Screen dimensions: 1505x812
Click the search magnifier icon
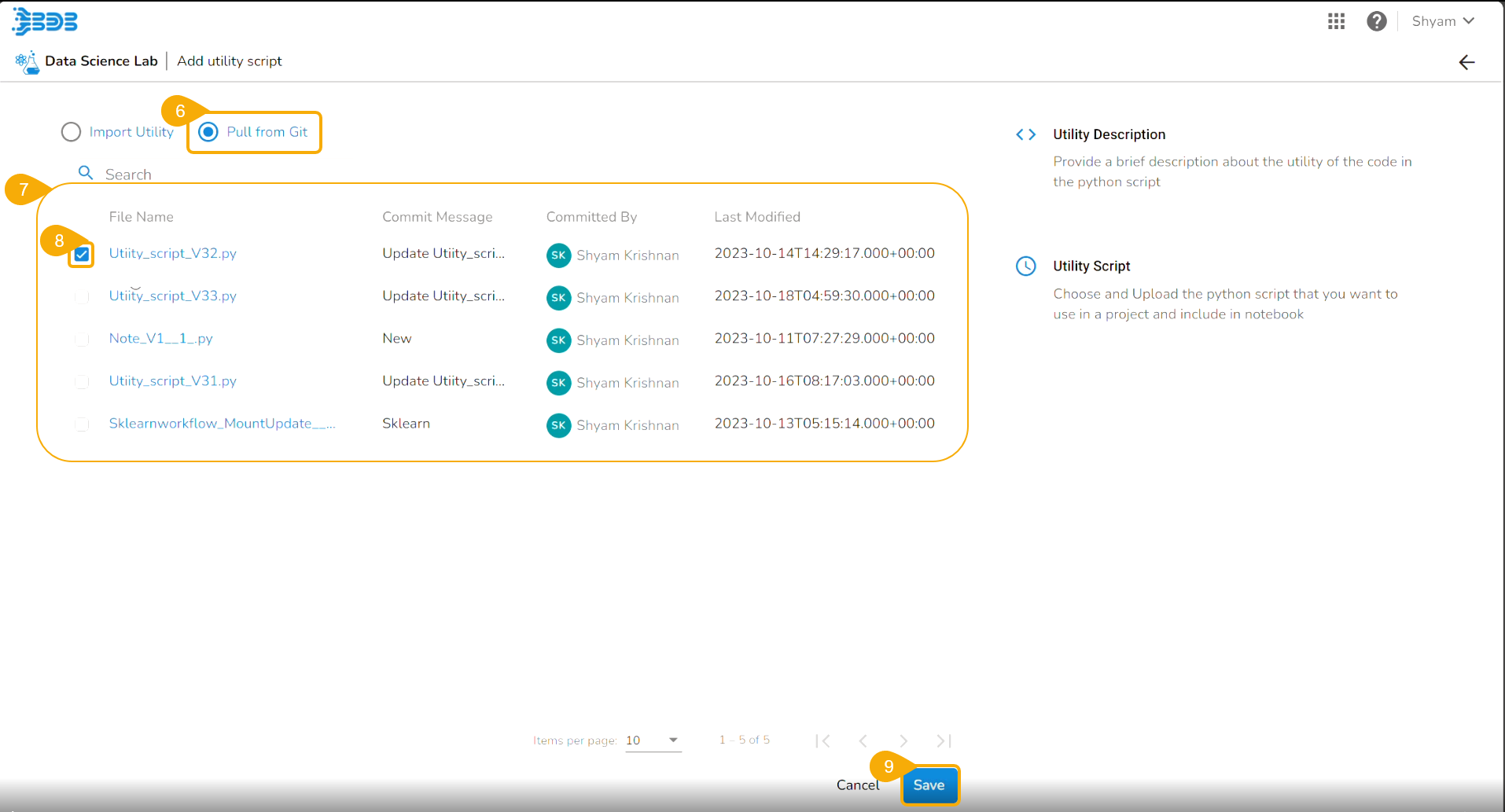click(86, 173)
